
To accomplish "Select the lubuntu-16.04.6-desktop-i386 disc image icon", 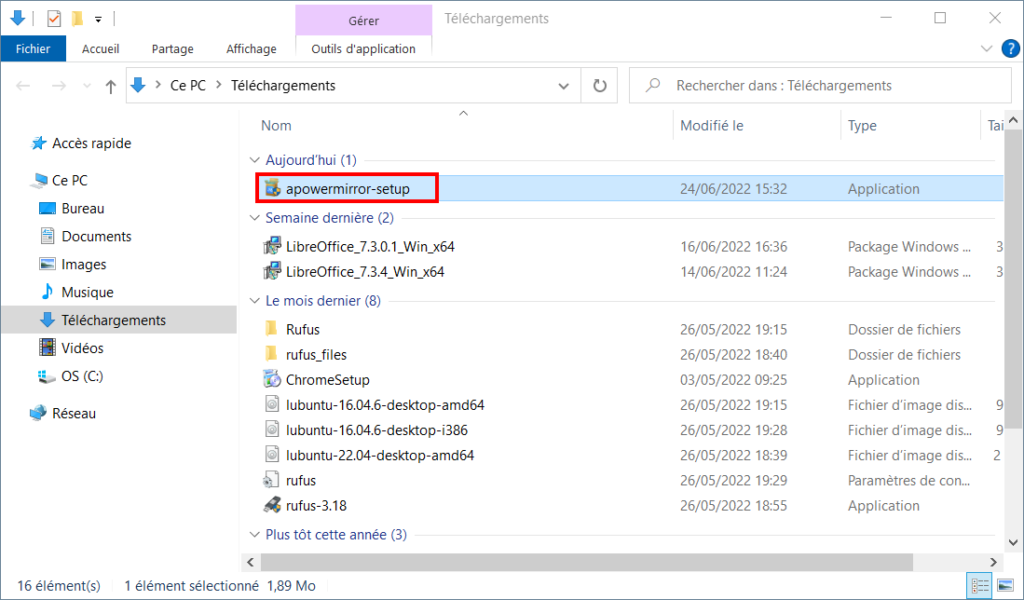I will 272,429.
